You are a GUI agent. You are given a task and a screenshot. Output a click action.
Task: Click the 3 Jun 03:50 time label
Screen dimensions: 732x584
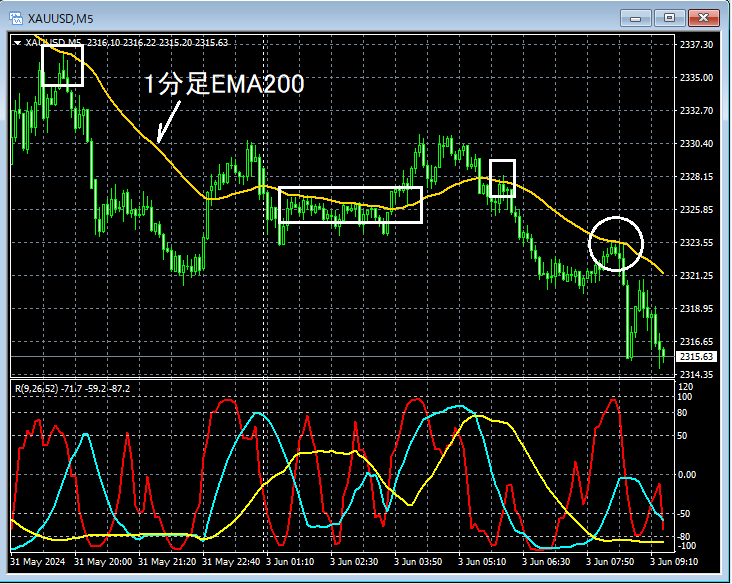(x=418, y=562)
